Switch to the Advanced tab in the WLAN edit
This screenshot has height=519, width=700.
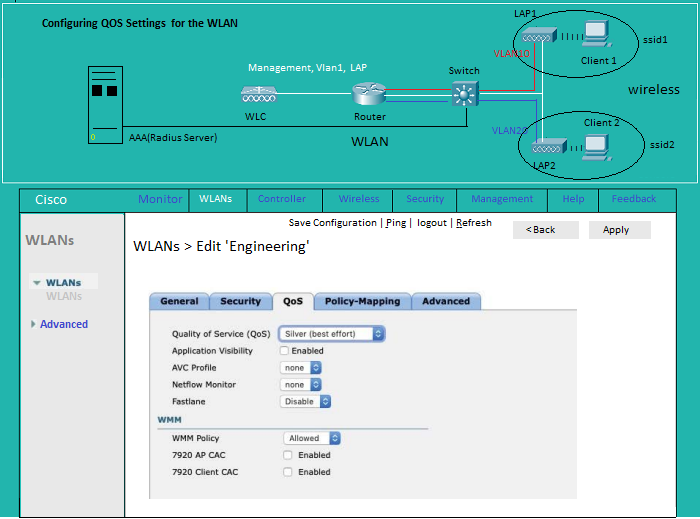[x=446, y=301]
